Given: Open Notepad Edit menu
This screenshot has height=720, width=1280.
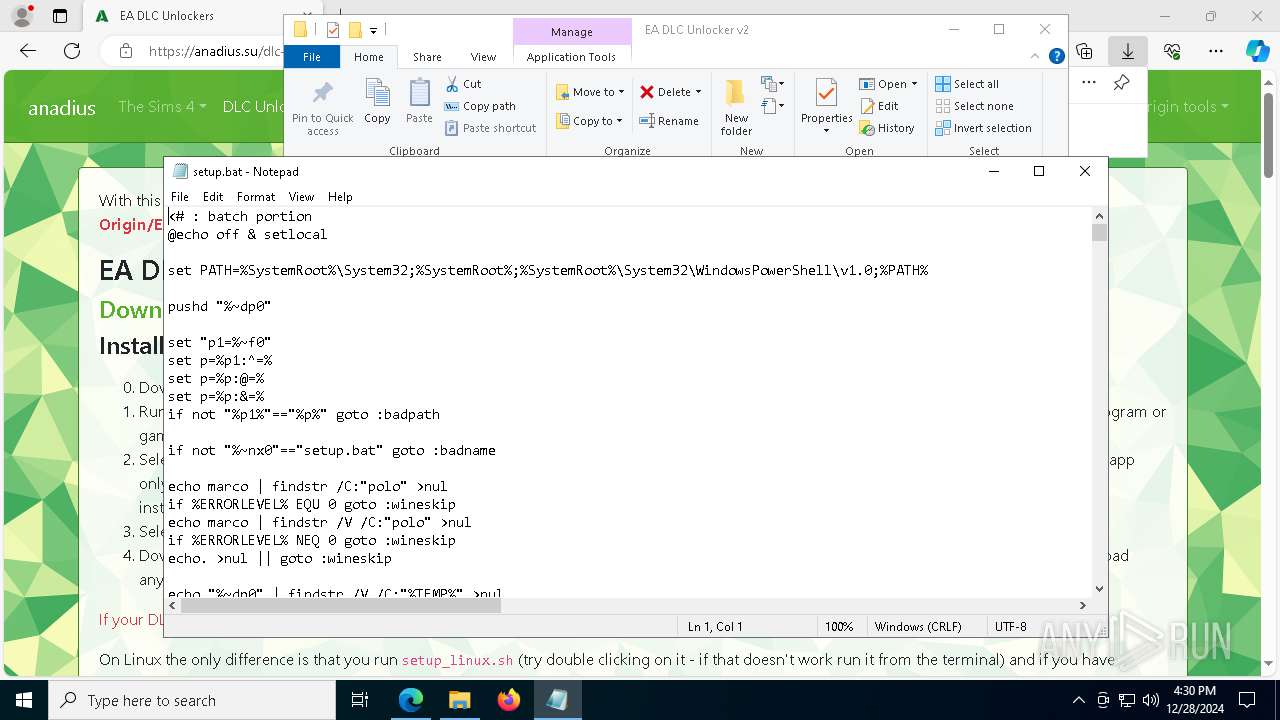Looking at the screenshot, I should pos(213,197).
